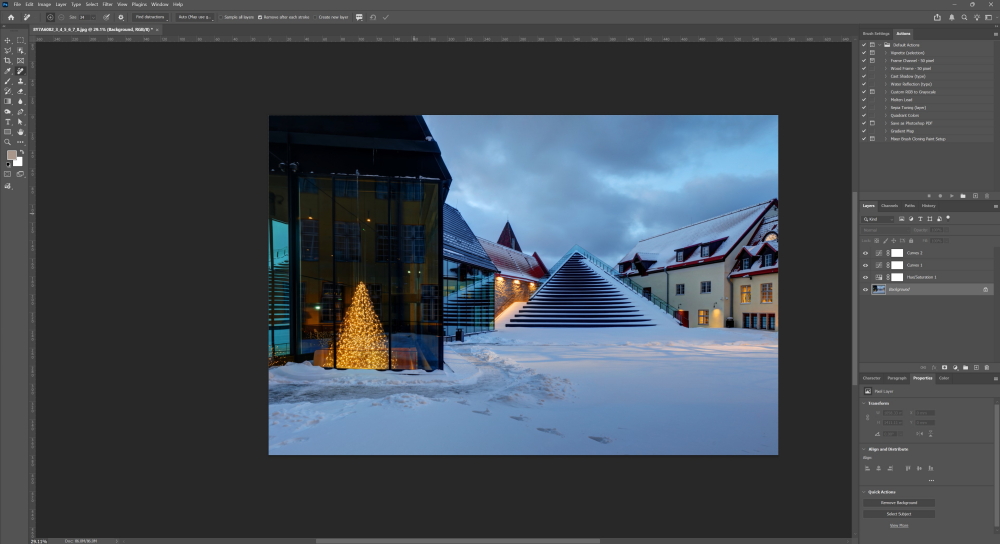Hide the Curves 2 layer
This screenshot has width=1000, height=544.
tap(866, 253)
